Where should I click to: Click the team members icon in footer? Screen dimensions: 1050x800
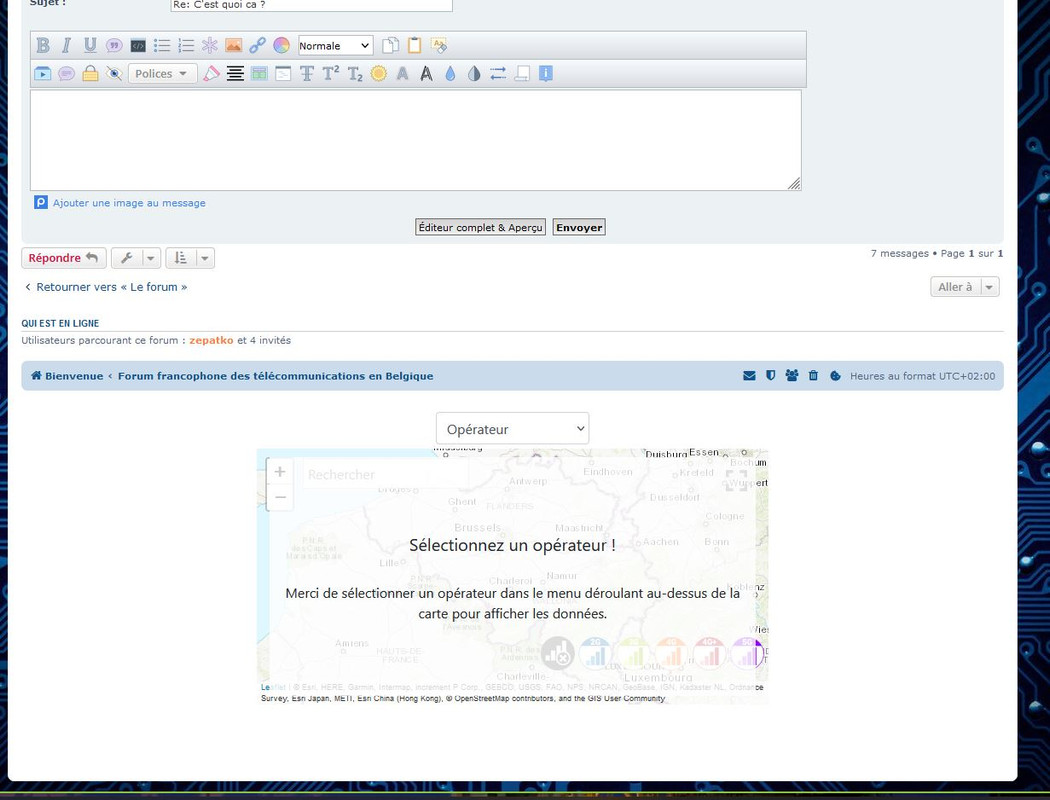pyautogui.click(x=792, y=376)
